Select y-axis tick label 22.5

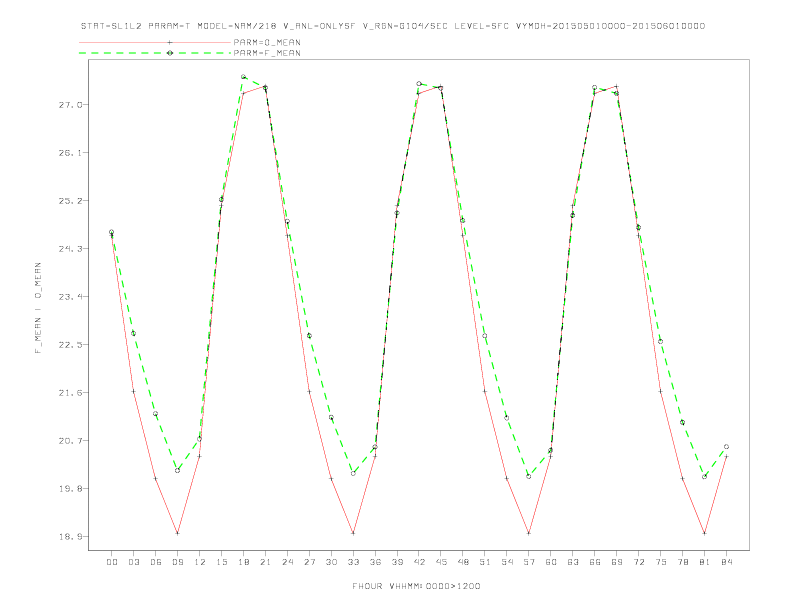pyautogui.click(x=70, y=344)
